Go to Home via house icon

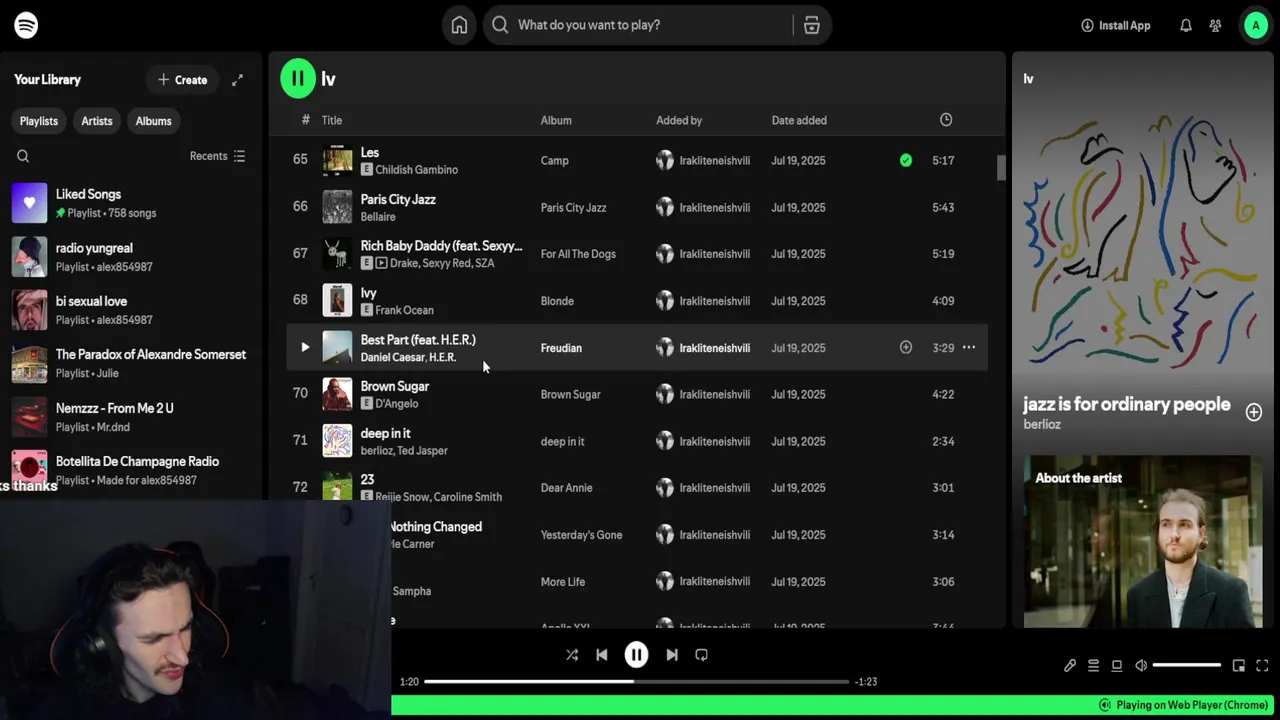[459, 25]
